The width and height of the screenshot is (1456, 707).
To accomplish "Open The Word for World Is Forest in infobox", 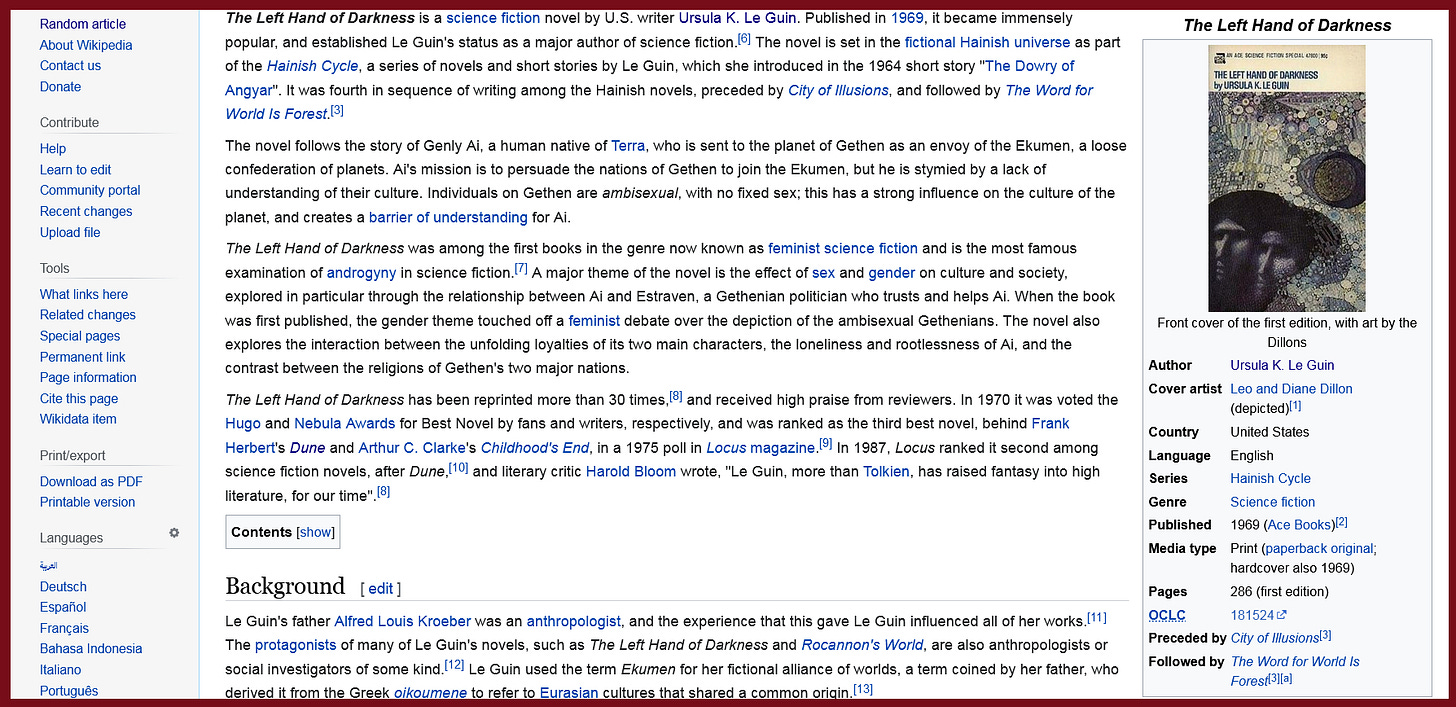I will [1295, 670].
